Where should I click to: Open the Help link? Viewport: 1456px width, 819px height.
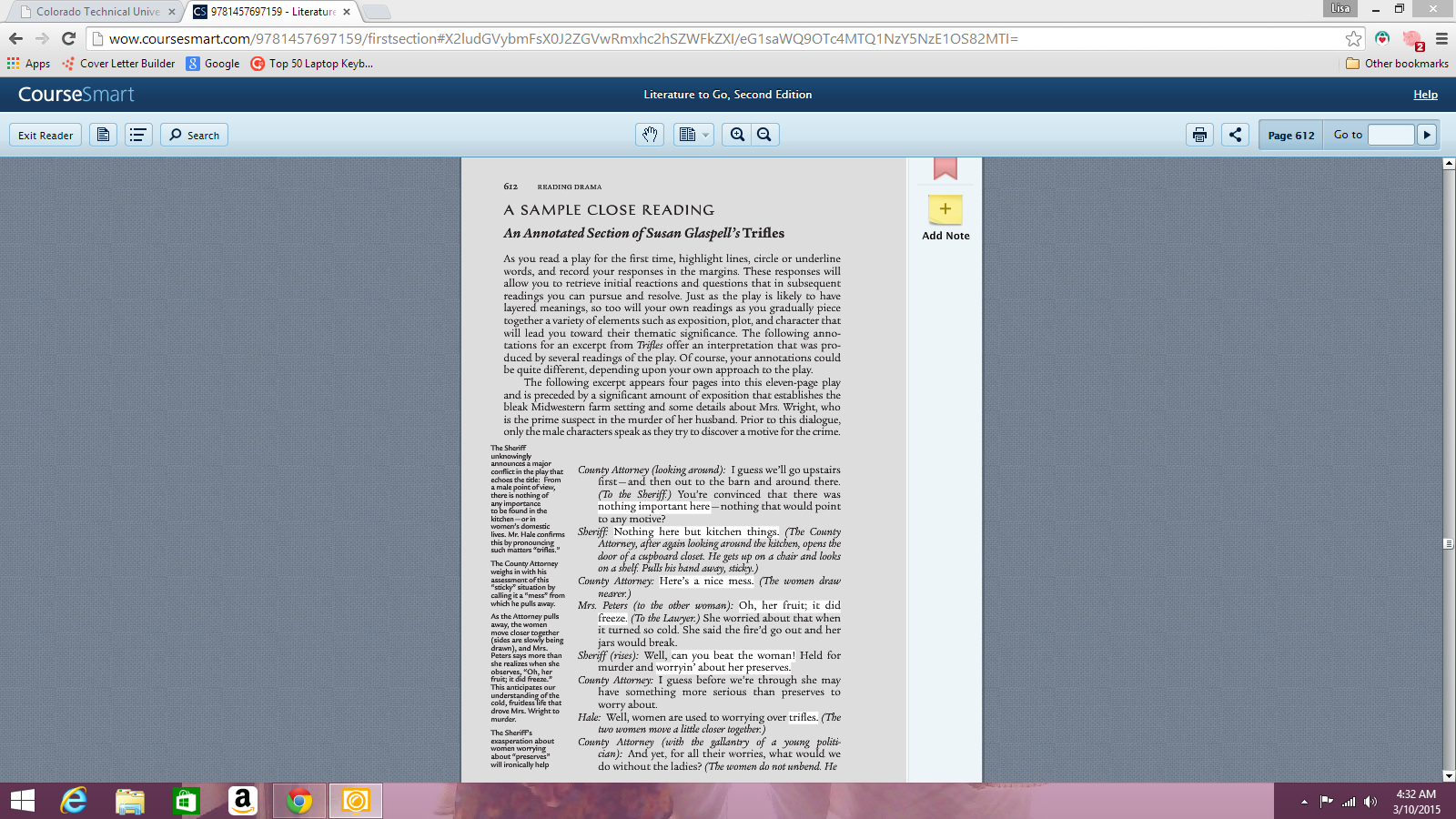pos(1425,95)
